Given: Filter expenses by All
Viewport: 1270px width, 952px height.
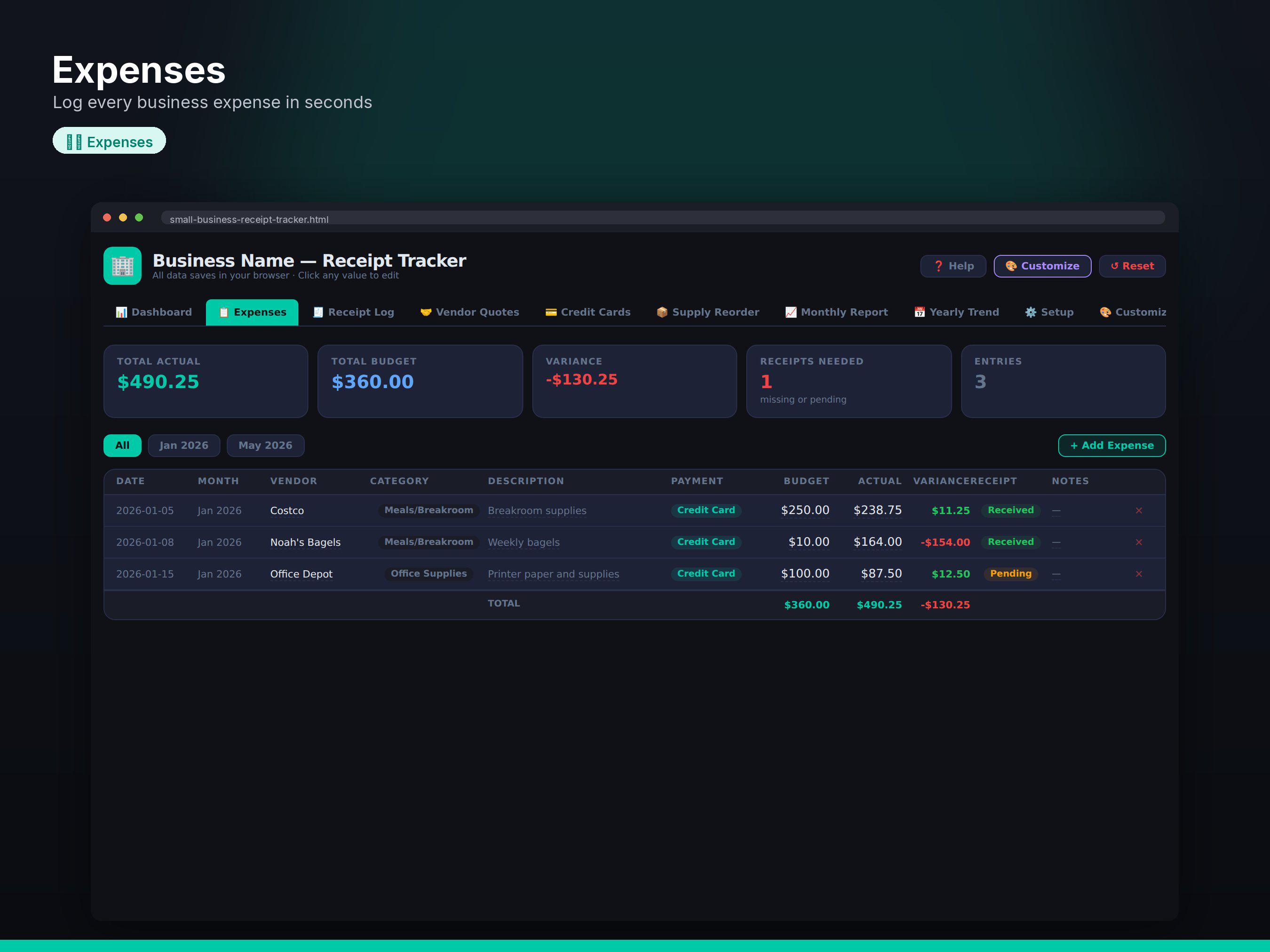Looking at the screenshot, I should tap(122, 446).
